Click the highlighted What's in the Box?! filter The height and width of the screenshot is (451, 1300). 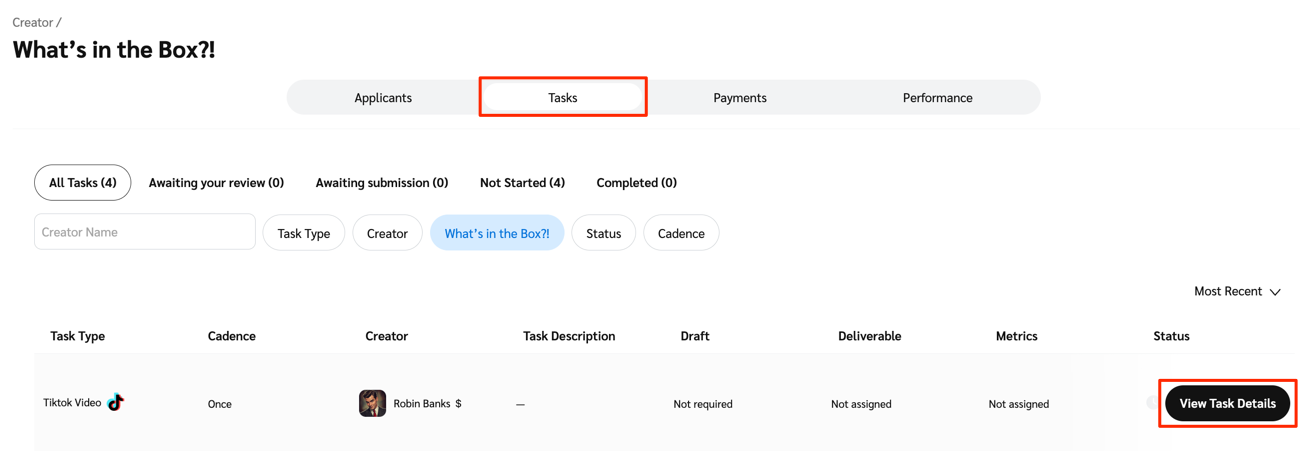click(497, 233)
